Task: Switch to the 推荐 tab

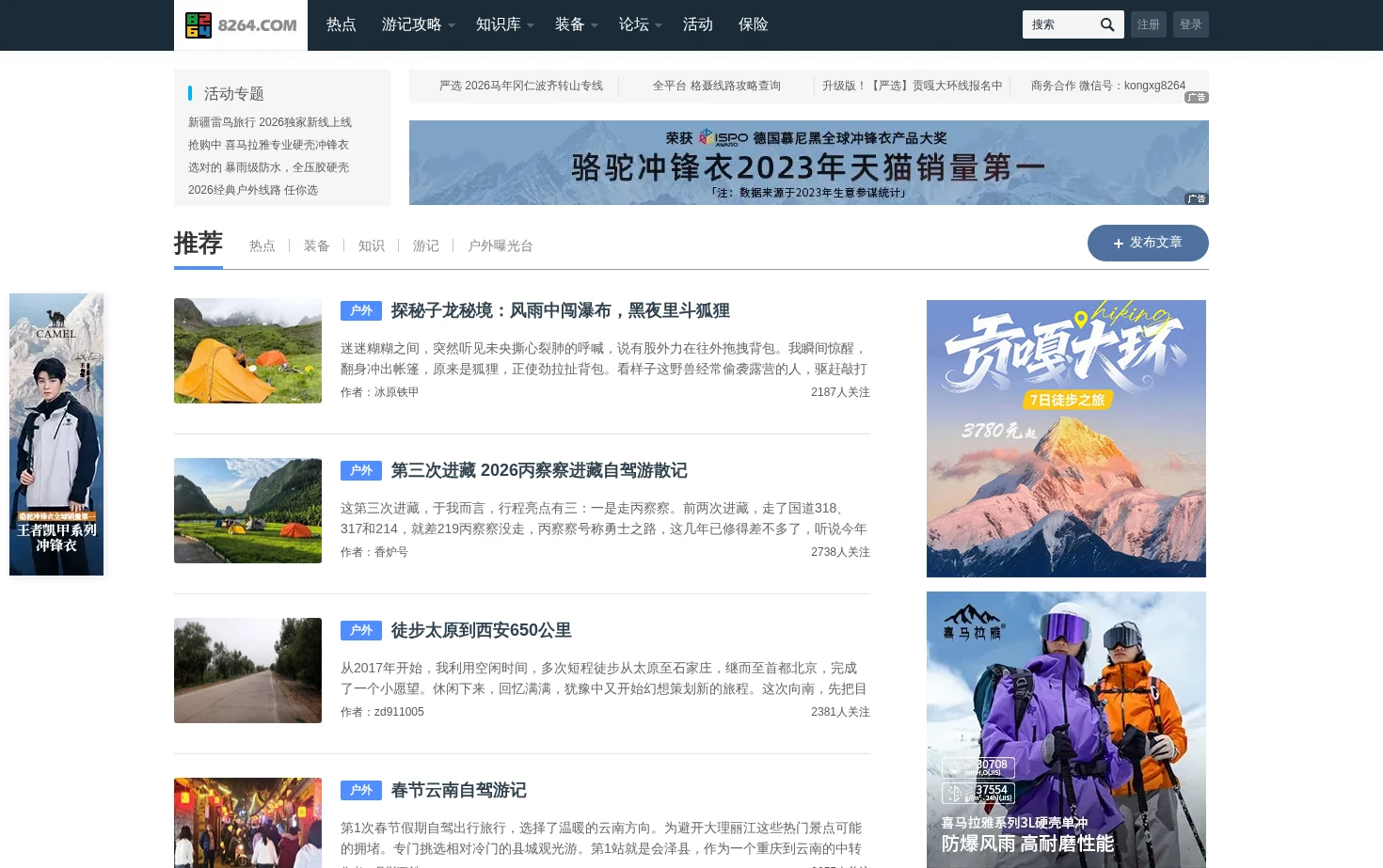Action: click(x=199, y=244)
